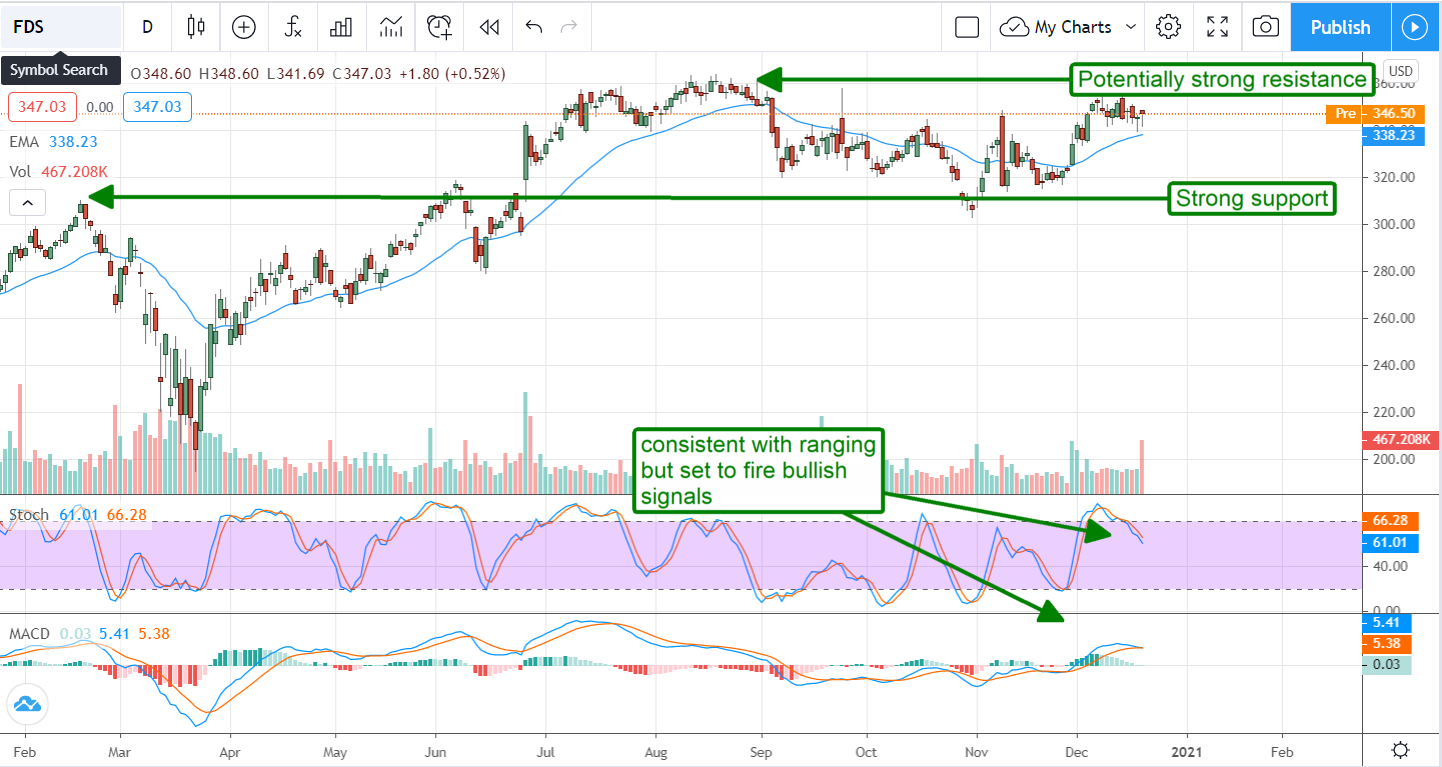Click the Publish button
This screenshot has width=1442, height=767.
(x=1340, y=27)
